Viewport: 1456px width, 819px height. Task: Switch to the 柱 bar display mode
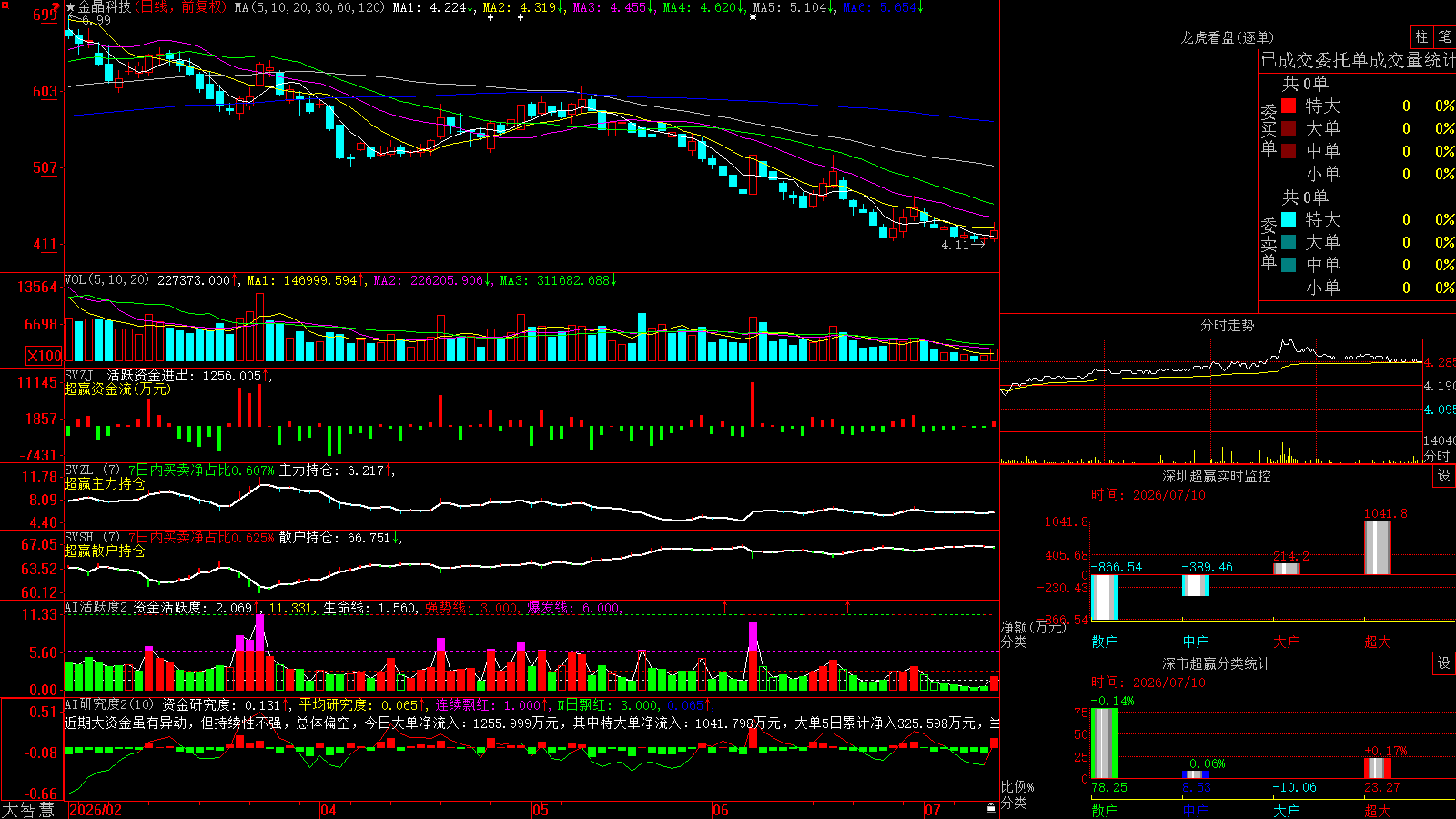[1421, 36]
